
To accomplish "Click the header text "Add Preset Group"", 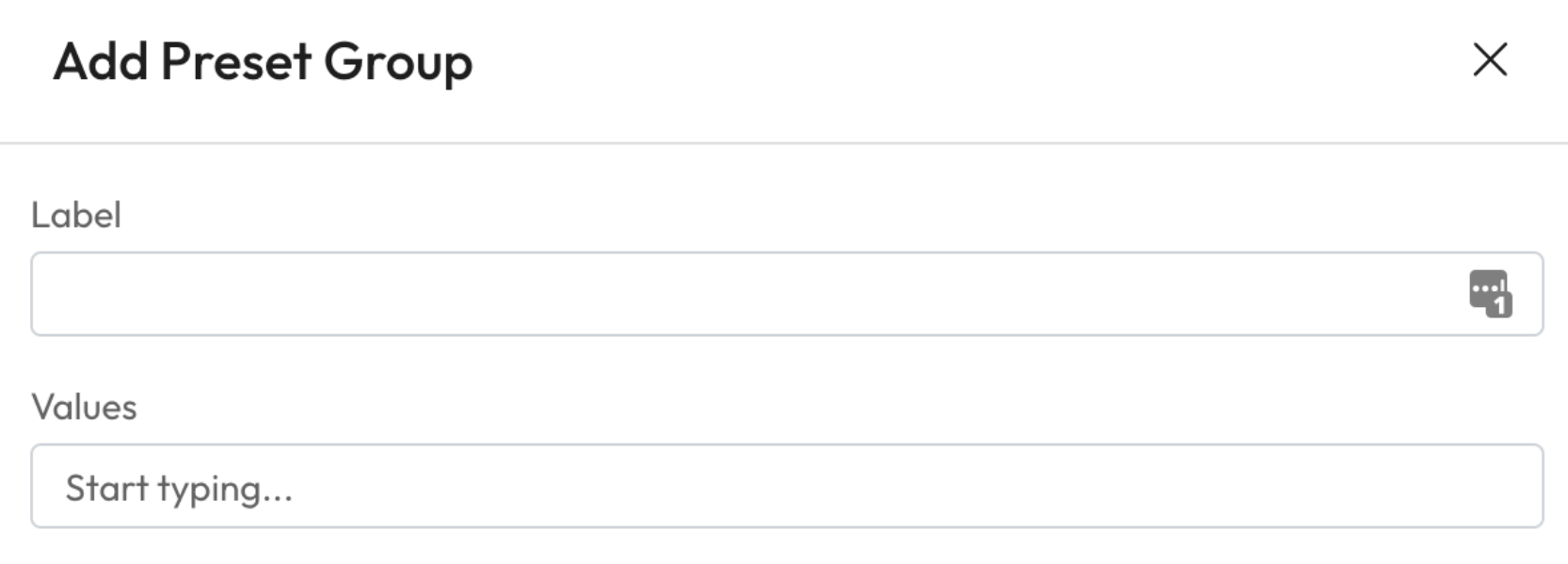I will pyautogui.click(x=263, y=62).
